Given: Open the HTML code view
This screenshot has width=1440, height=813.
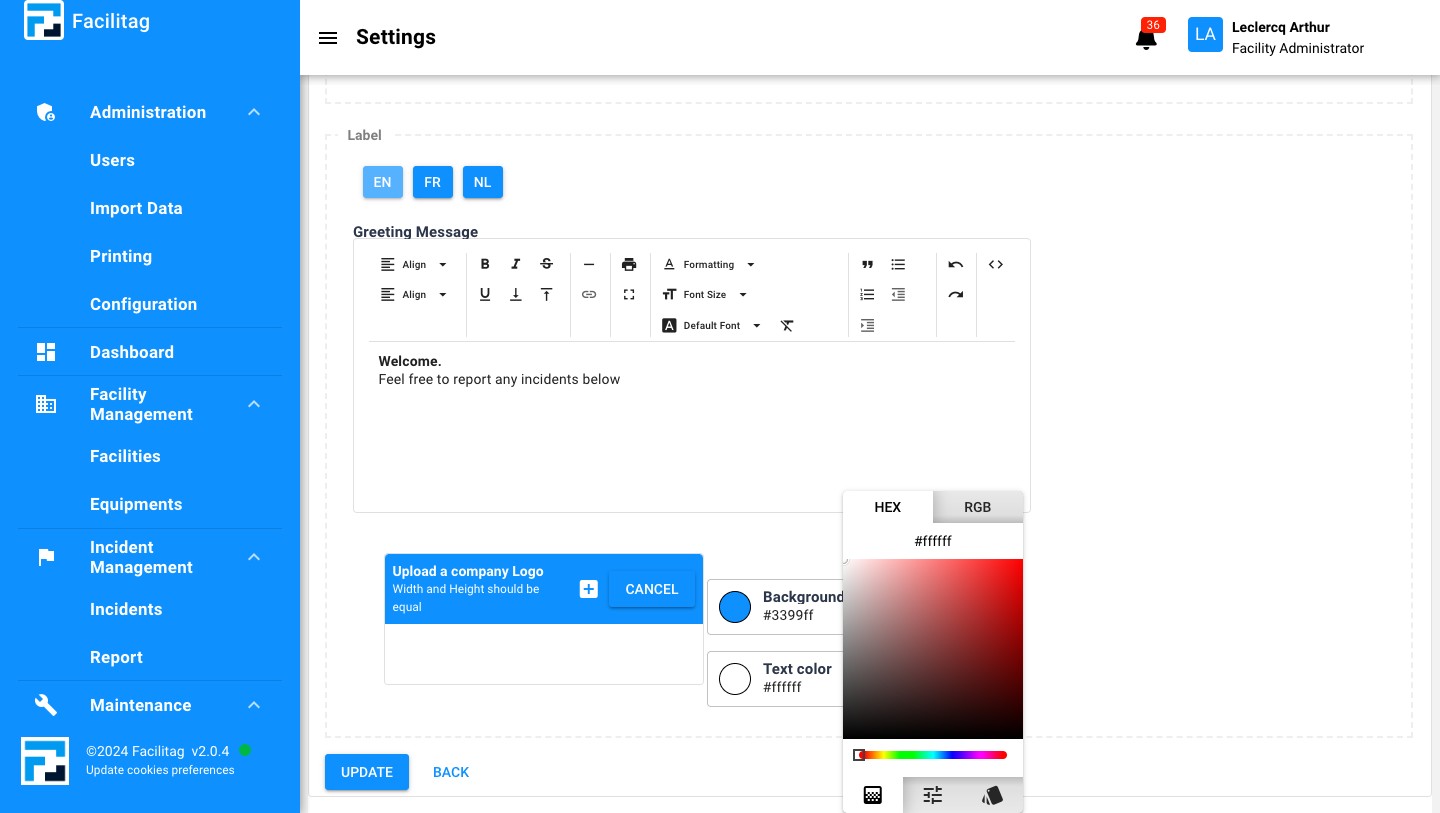Looking at the screenshot, I should 995,264.
